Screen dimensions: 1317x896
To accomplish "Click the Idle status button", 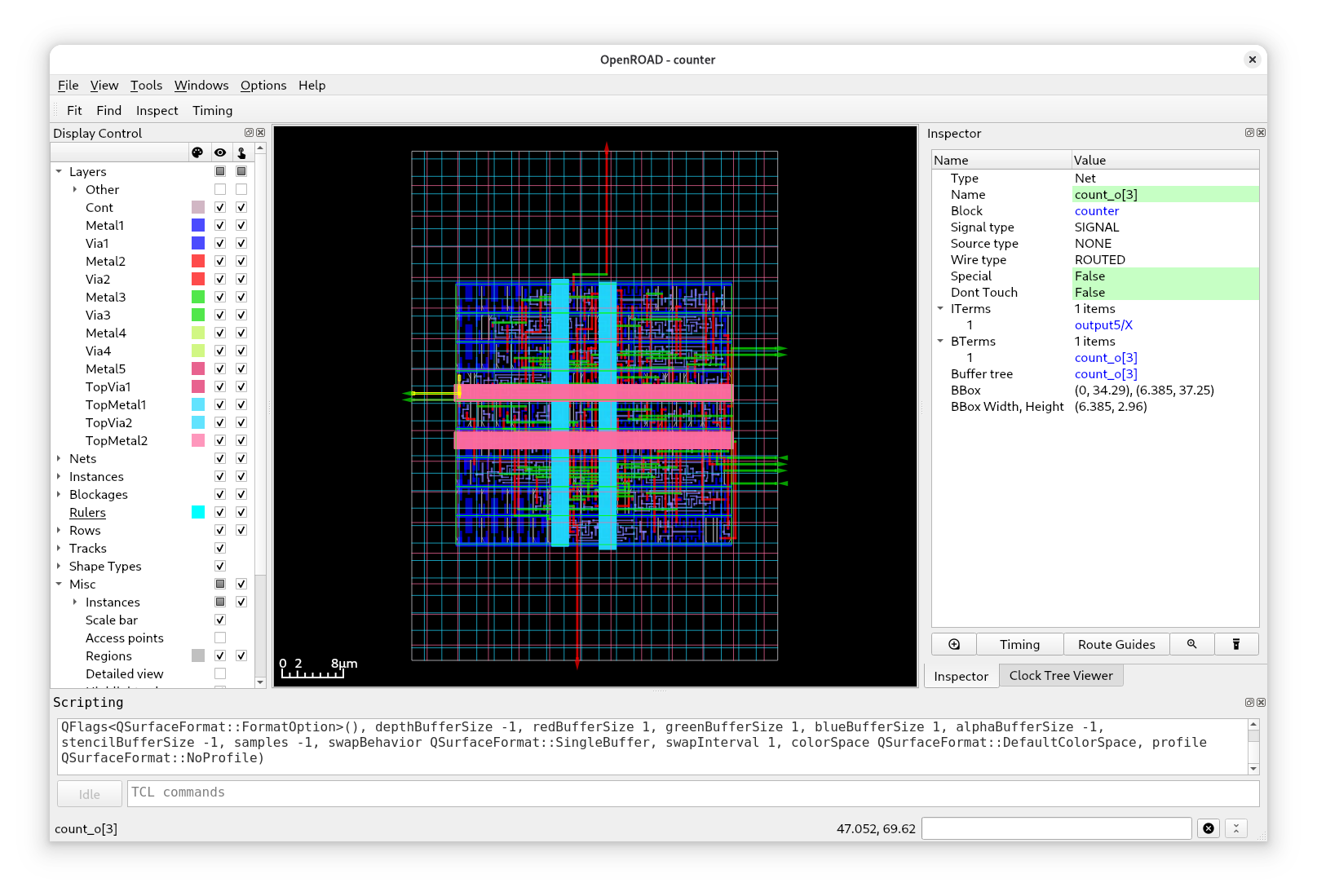I will [90, 794].
